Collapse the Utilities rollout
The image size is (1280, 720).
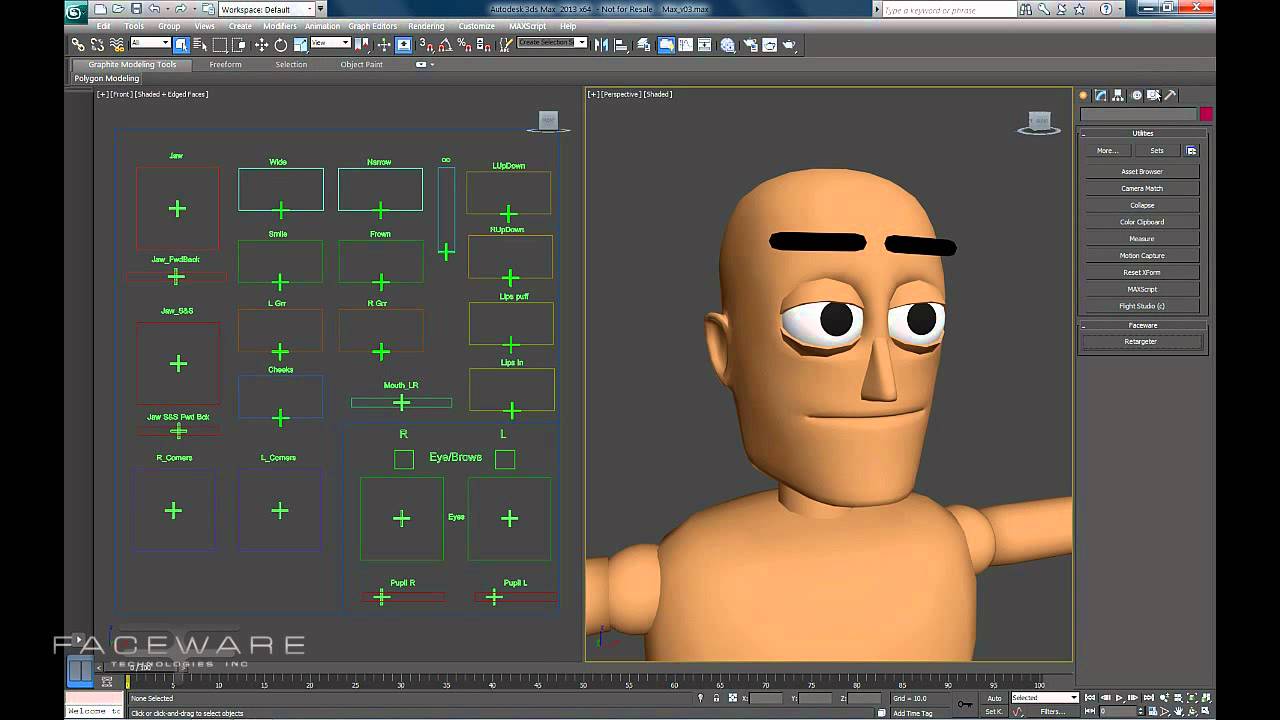[x=1143, y=133]
